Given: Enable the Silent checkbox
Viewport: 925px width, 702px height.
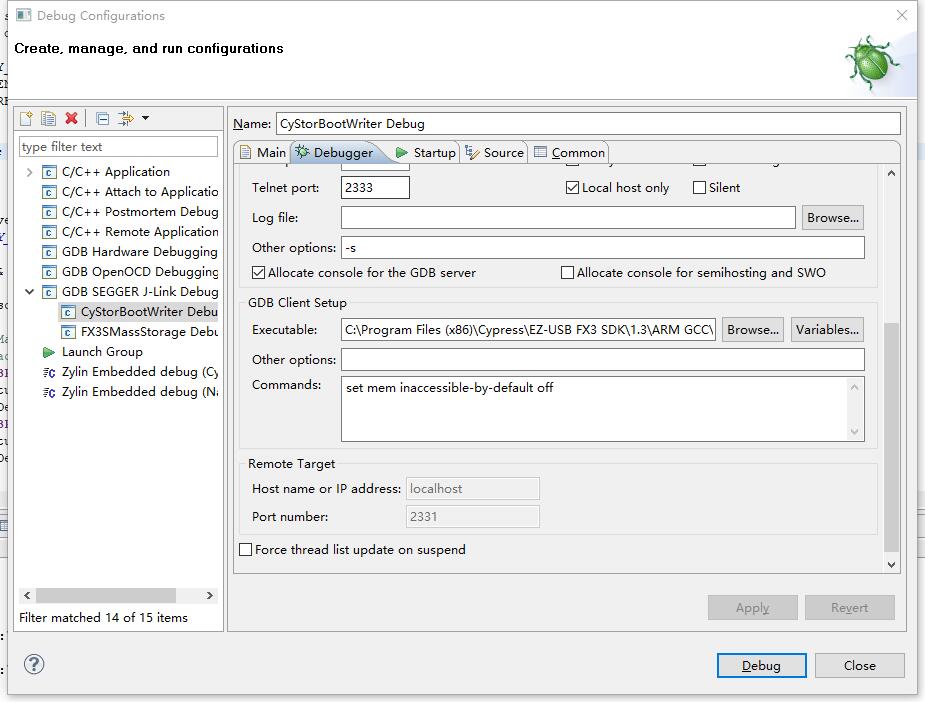Looking at the screenshot, I should (x=699, y=188).
